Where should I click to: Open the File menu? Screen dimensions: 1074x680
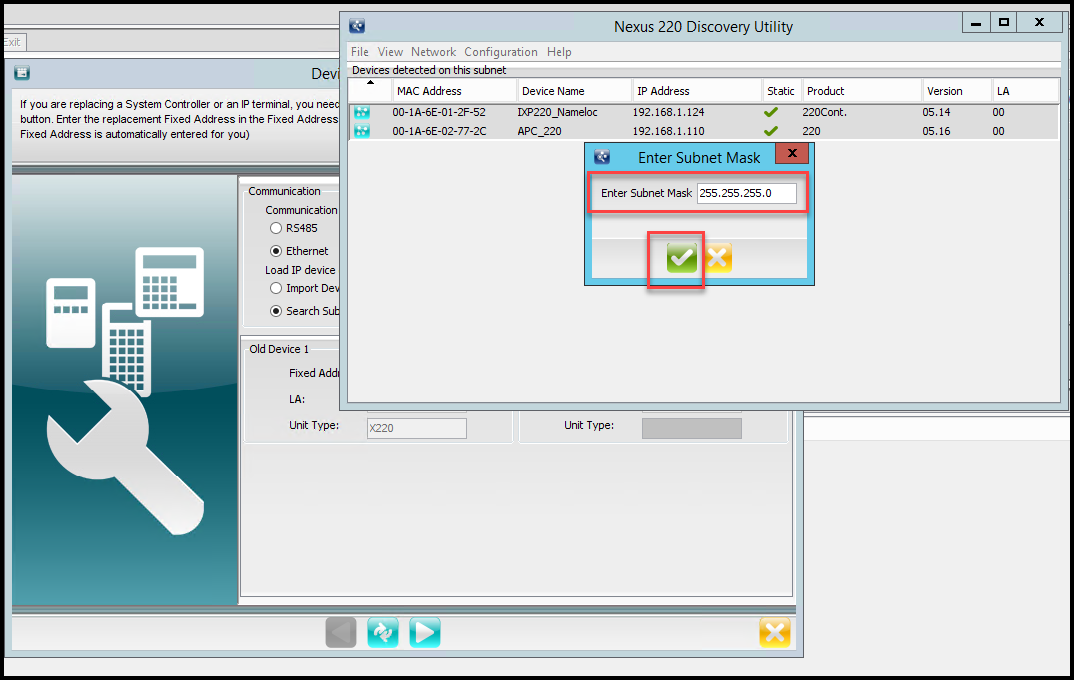tap(360, 52)
